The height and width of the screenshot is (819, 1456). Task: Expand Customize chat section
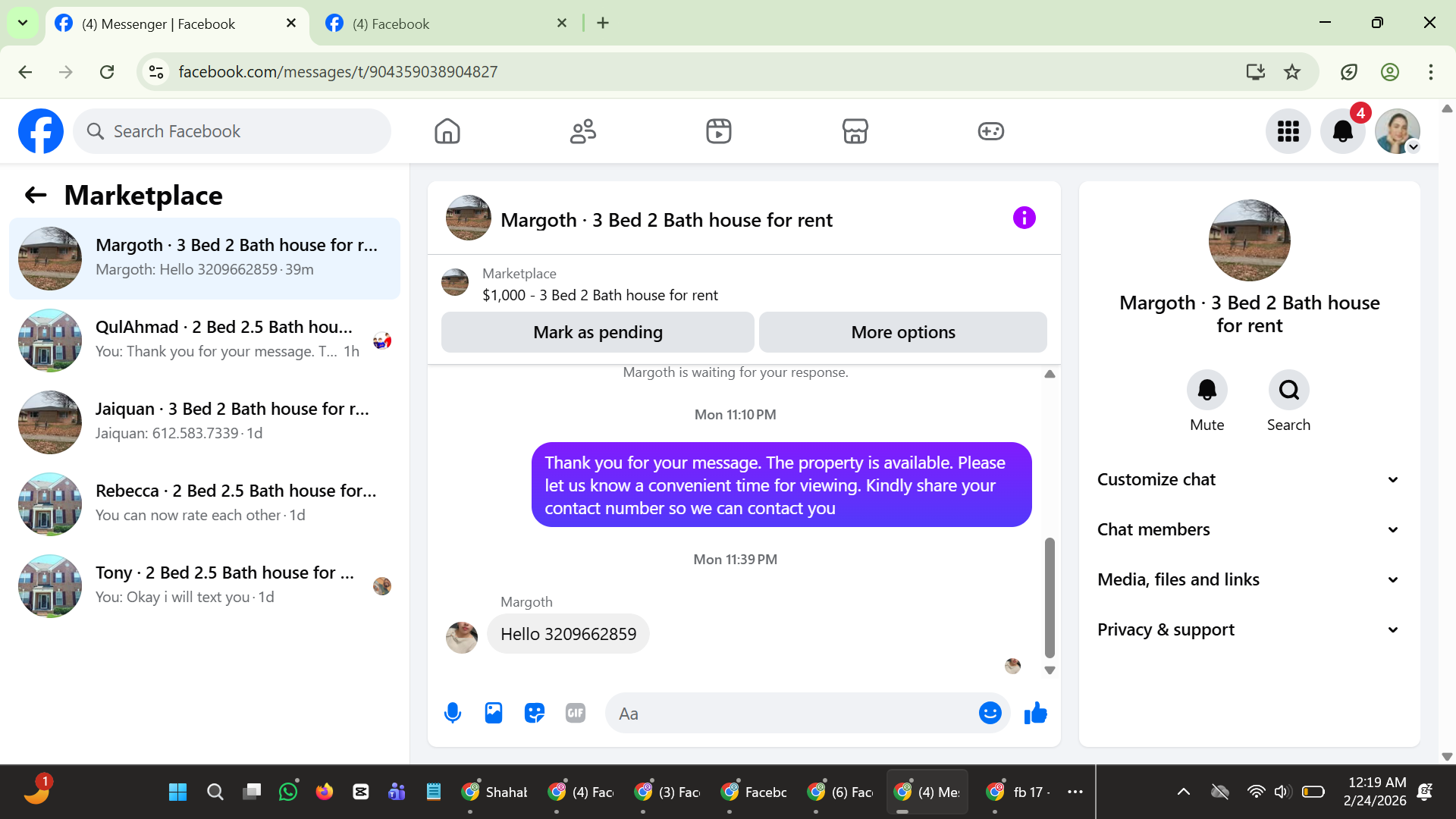(x=1249, y=479)
